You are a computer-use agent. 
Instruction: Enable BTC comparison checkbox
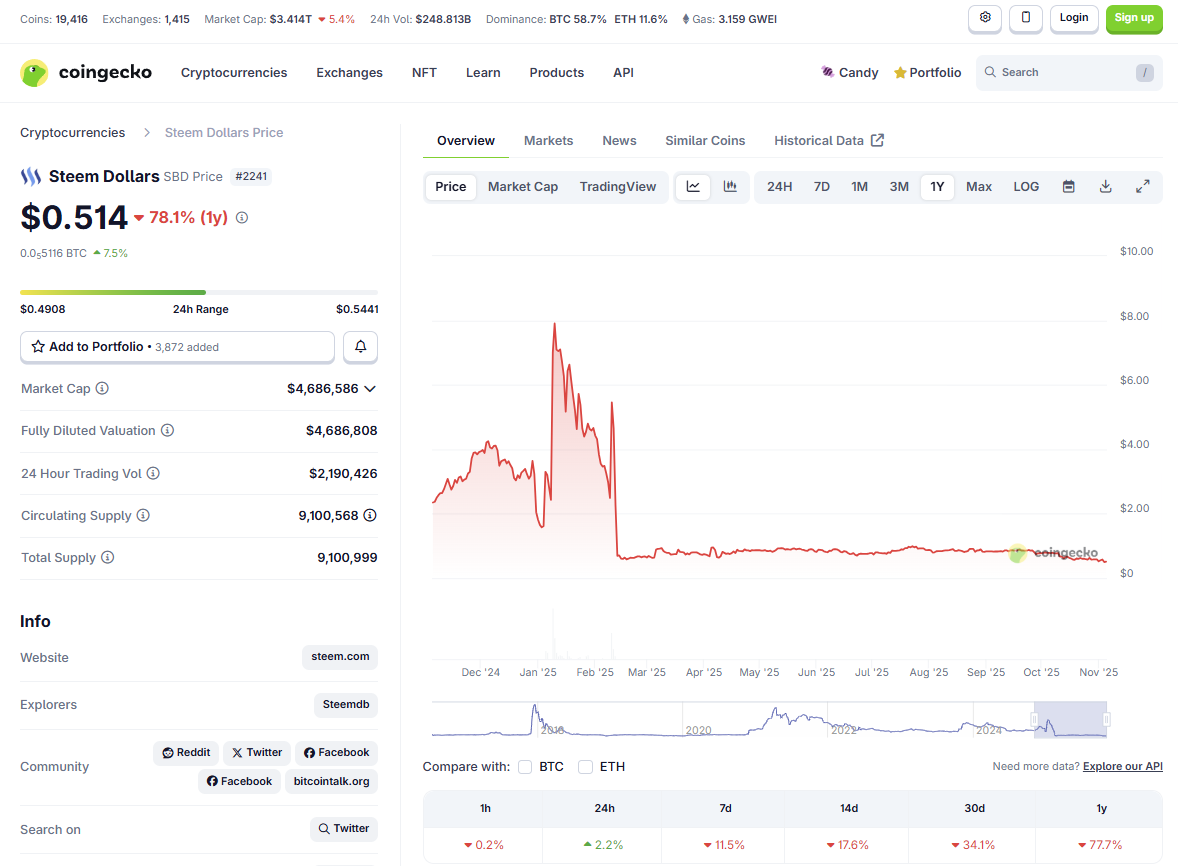tap(525, 767)
